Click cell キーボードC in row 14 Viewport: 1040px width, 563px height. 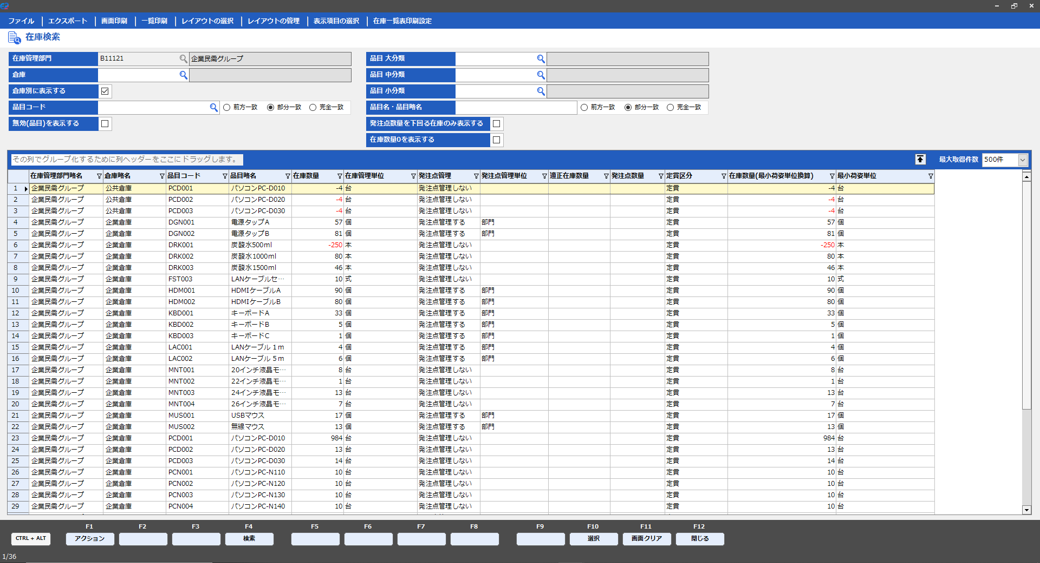(260, 336)
